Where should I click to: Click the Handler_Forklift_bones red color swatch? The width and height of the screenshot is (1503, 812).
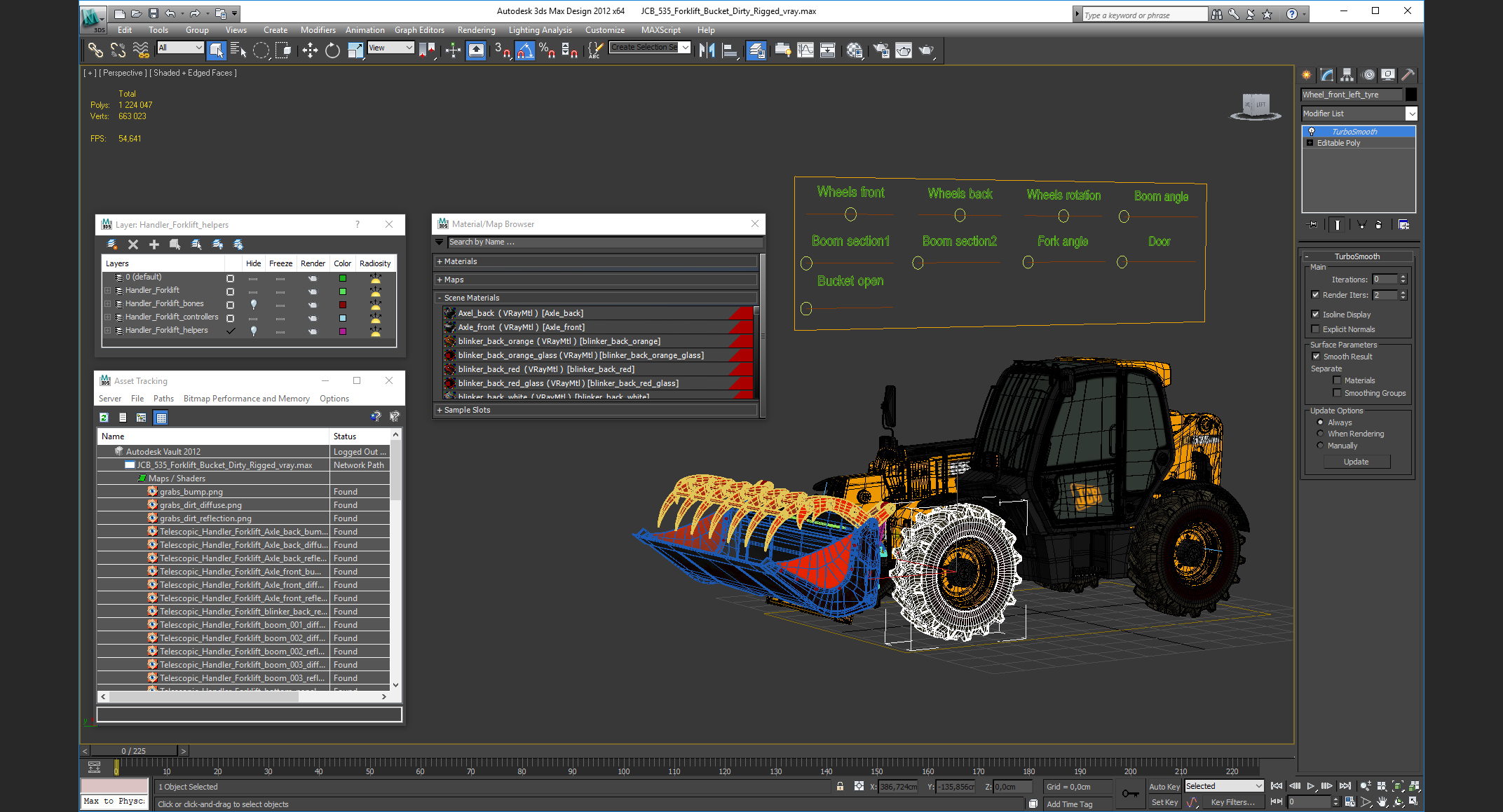pos(343,305)
